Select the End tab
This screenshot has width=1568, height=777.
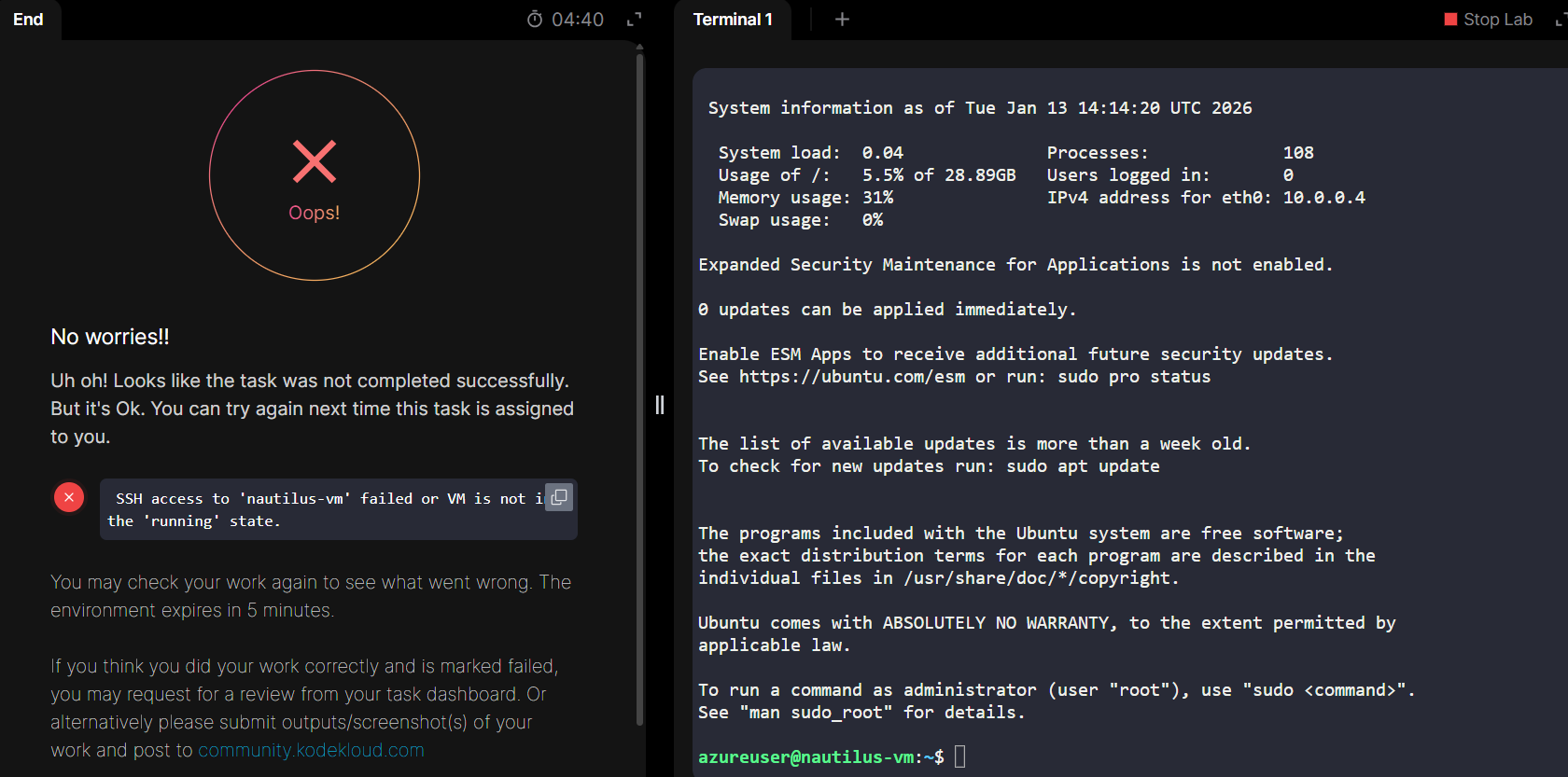click(28, 20)
